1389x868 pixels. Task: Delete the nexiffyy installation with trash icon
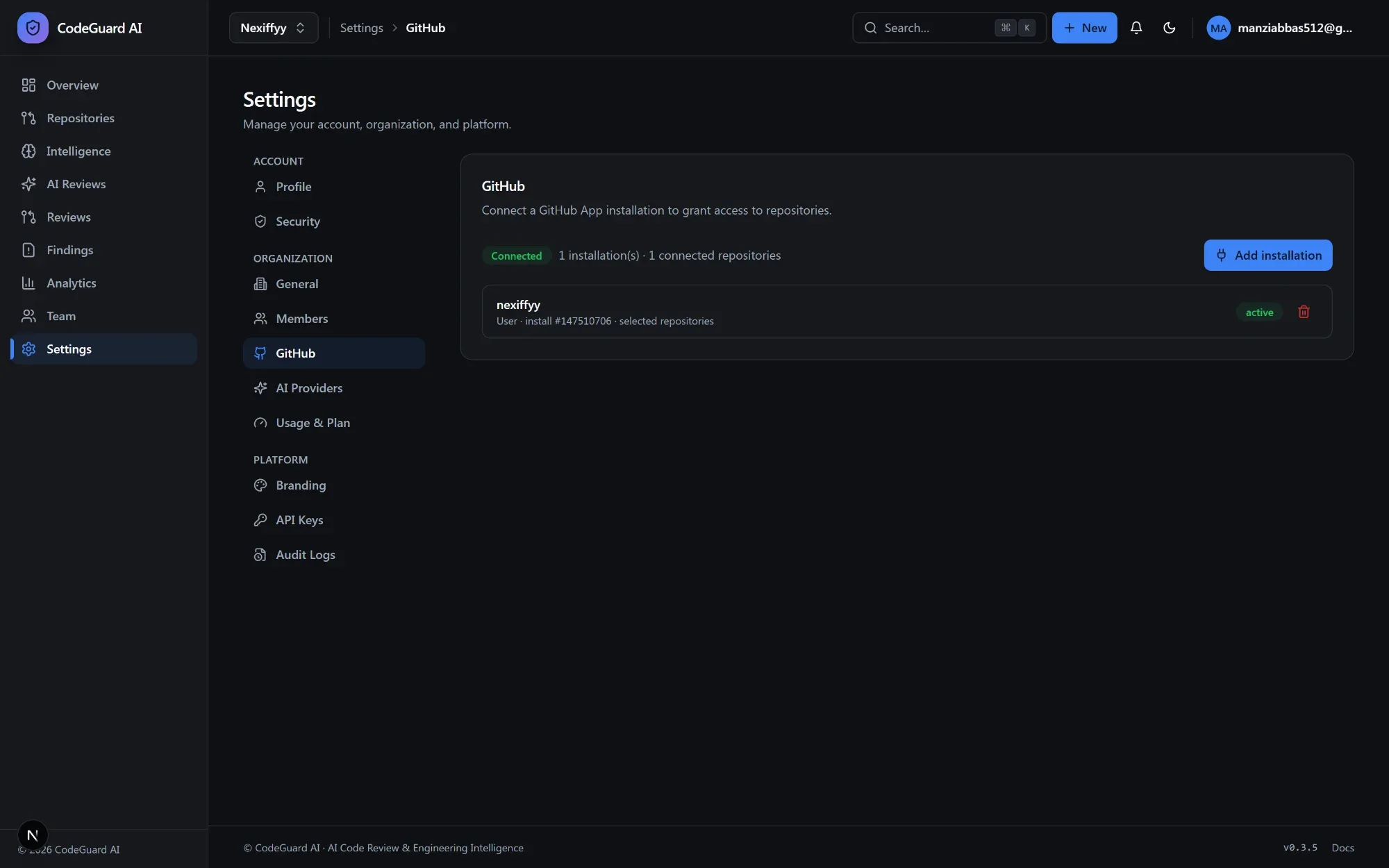point(1304,312)
